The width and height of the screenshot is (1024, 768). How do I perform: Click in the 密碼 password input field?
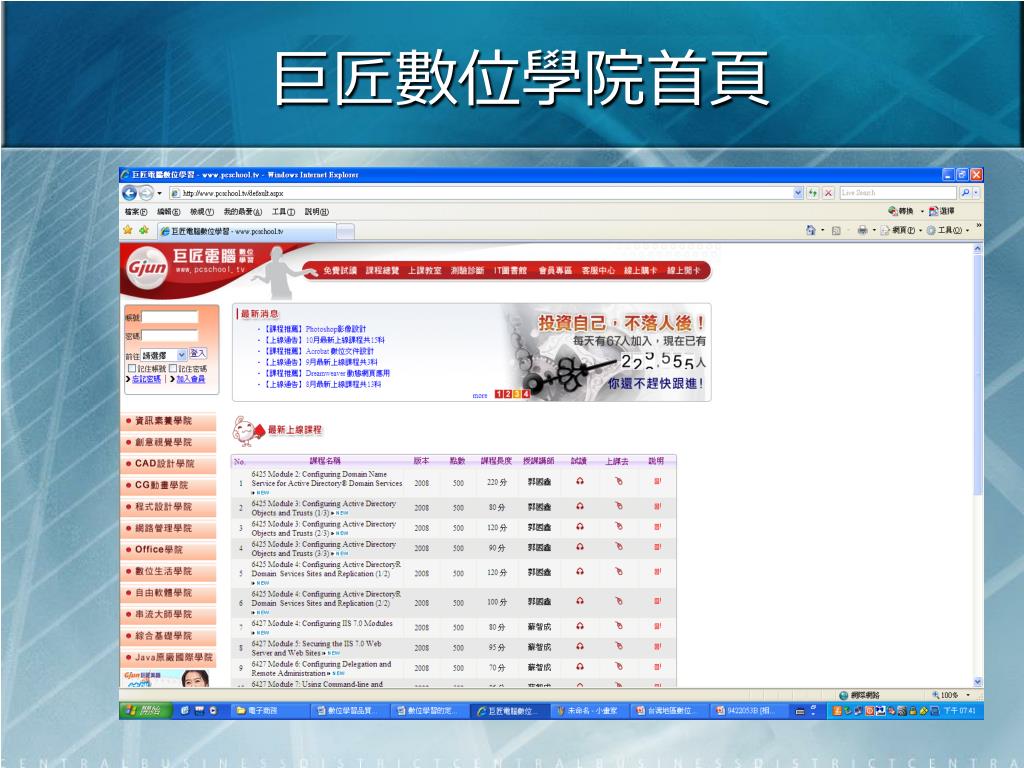pos(170,336)
